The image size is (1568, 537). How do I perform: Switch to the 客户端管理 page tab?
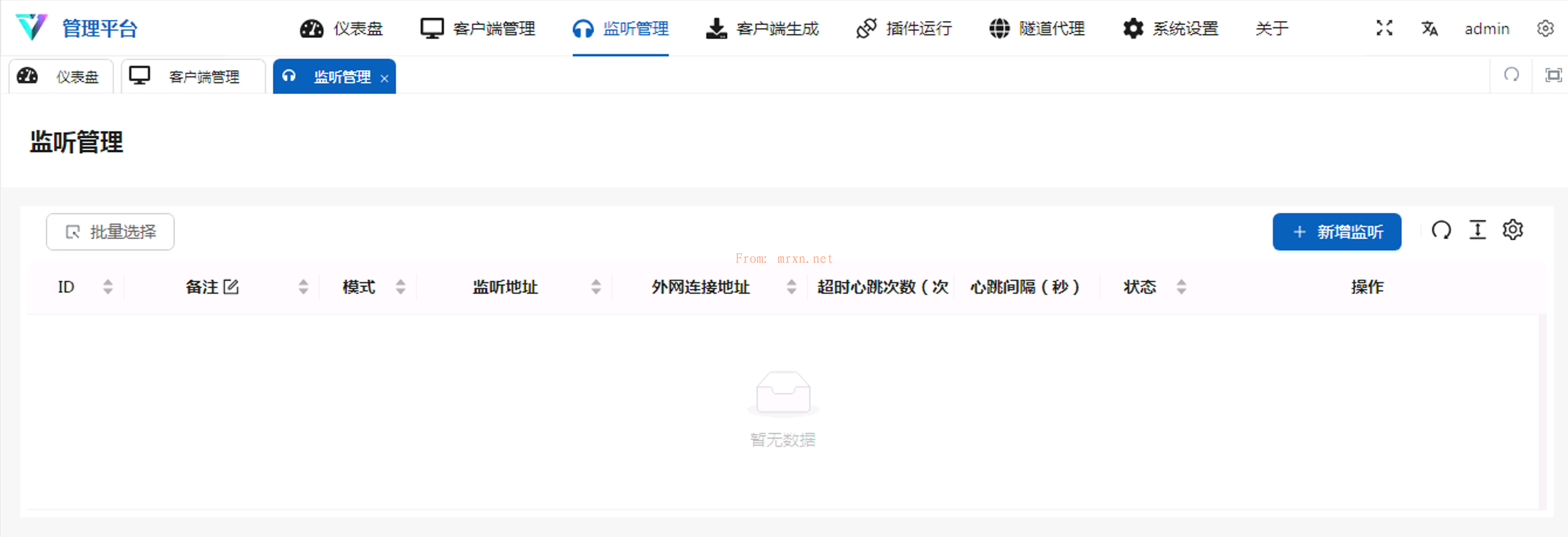tap(194, 77)
